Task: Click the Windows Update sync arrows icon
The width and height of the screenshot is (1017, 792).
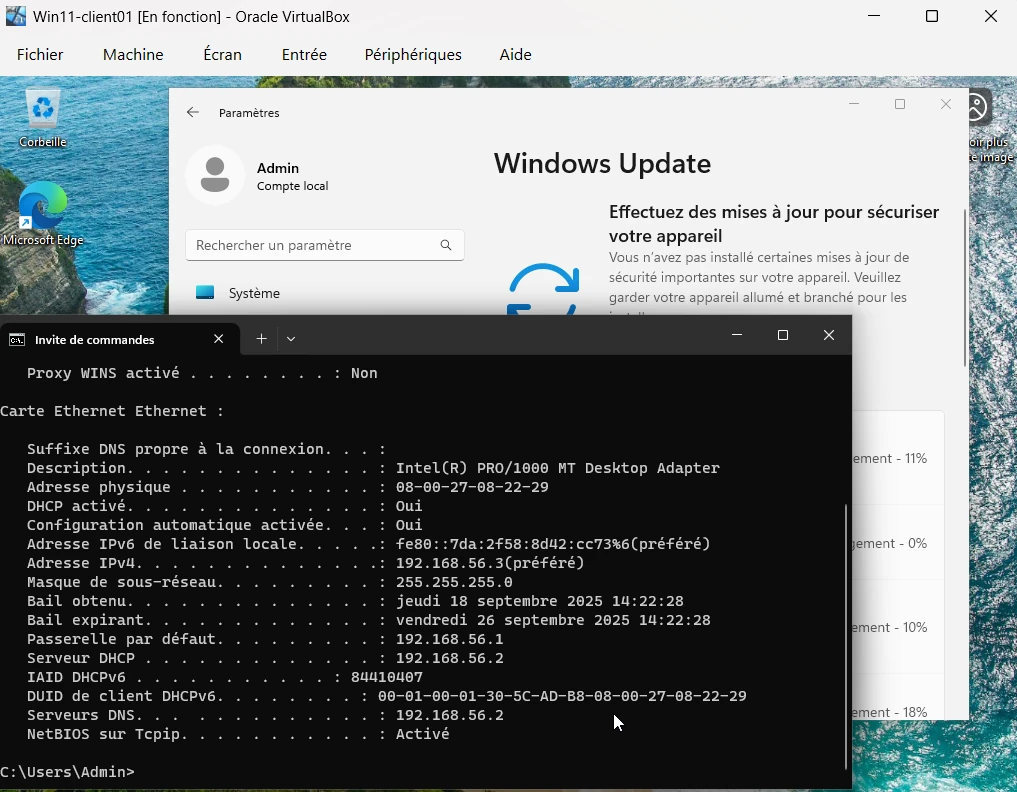Action: [x=544, y=289]
